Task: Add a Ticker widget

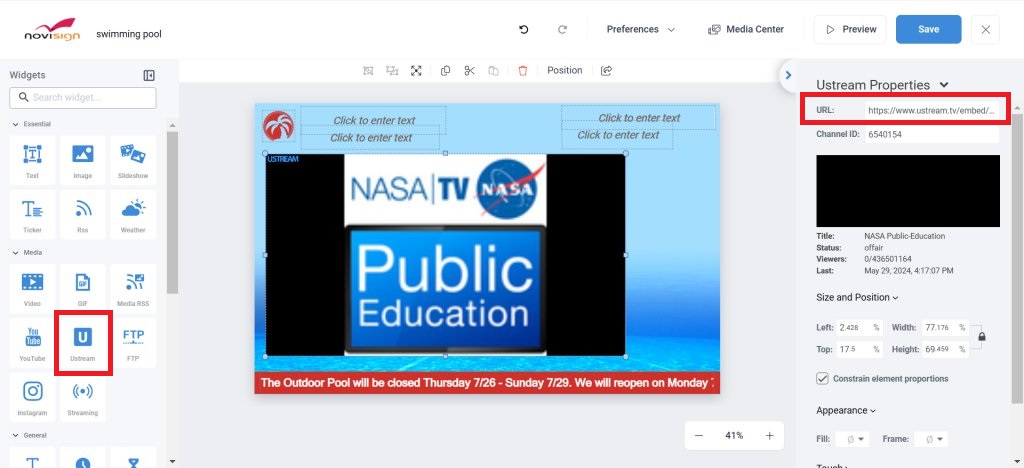Action: (x=32, y=215)
